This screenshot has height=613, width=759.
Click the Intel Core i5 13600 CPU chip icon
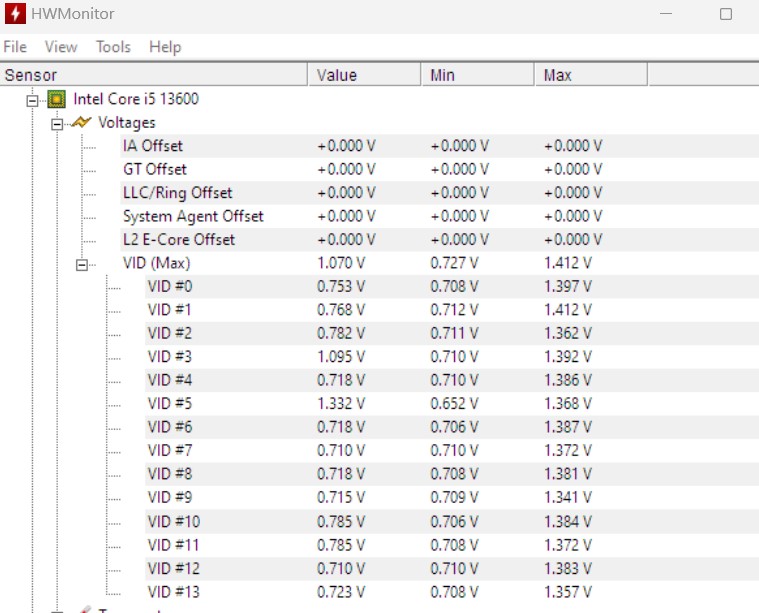click(57, 99)
